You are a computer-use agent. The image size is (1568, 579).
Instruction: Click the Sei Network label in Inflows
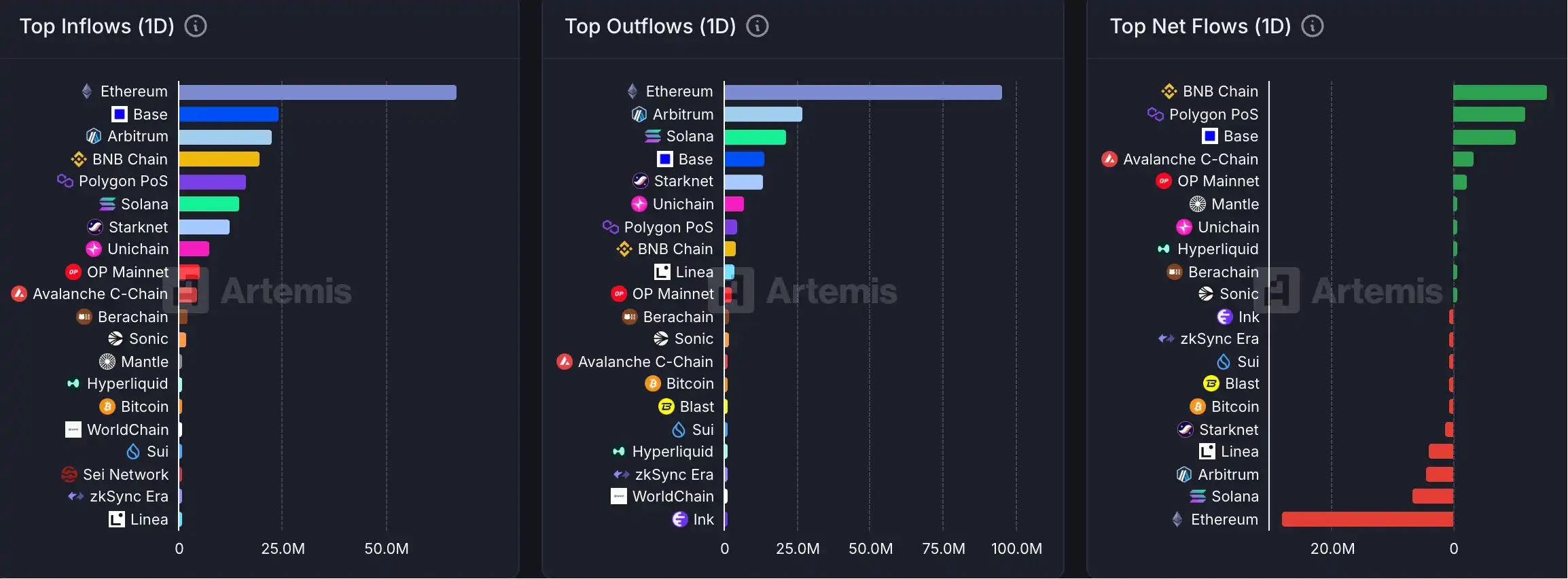125,474
